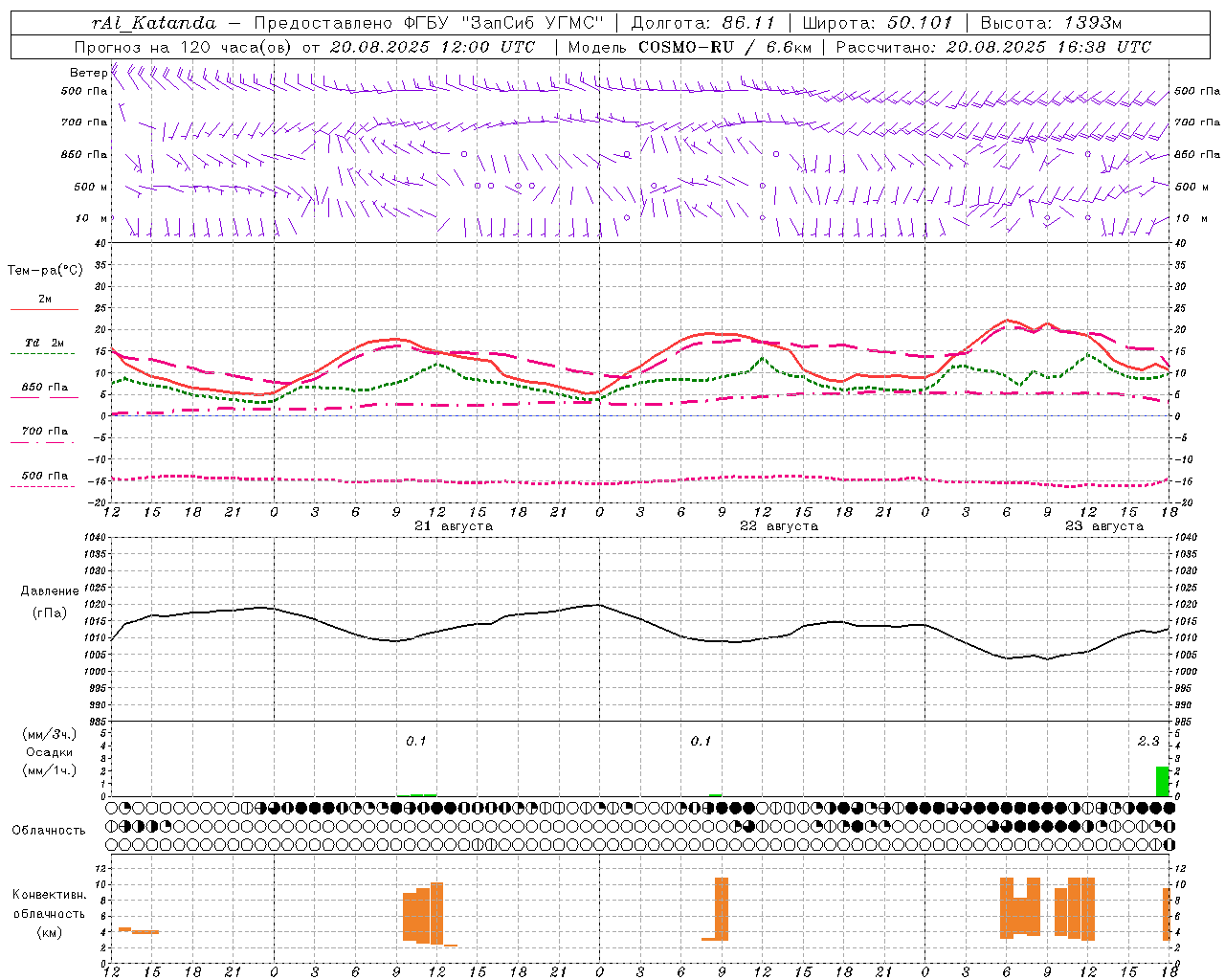
Task: Click the station title rAl_Katanda
Action: (154, 23)
